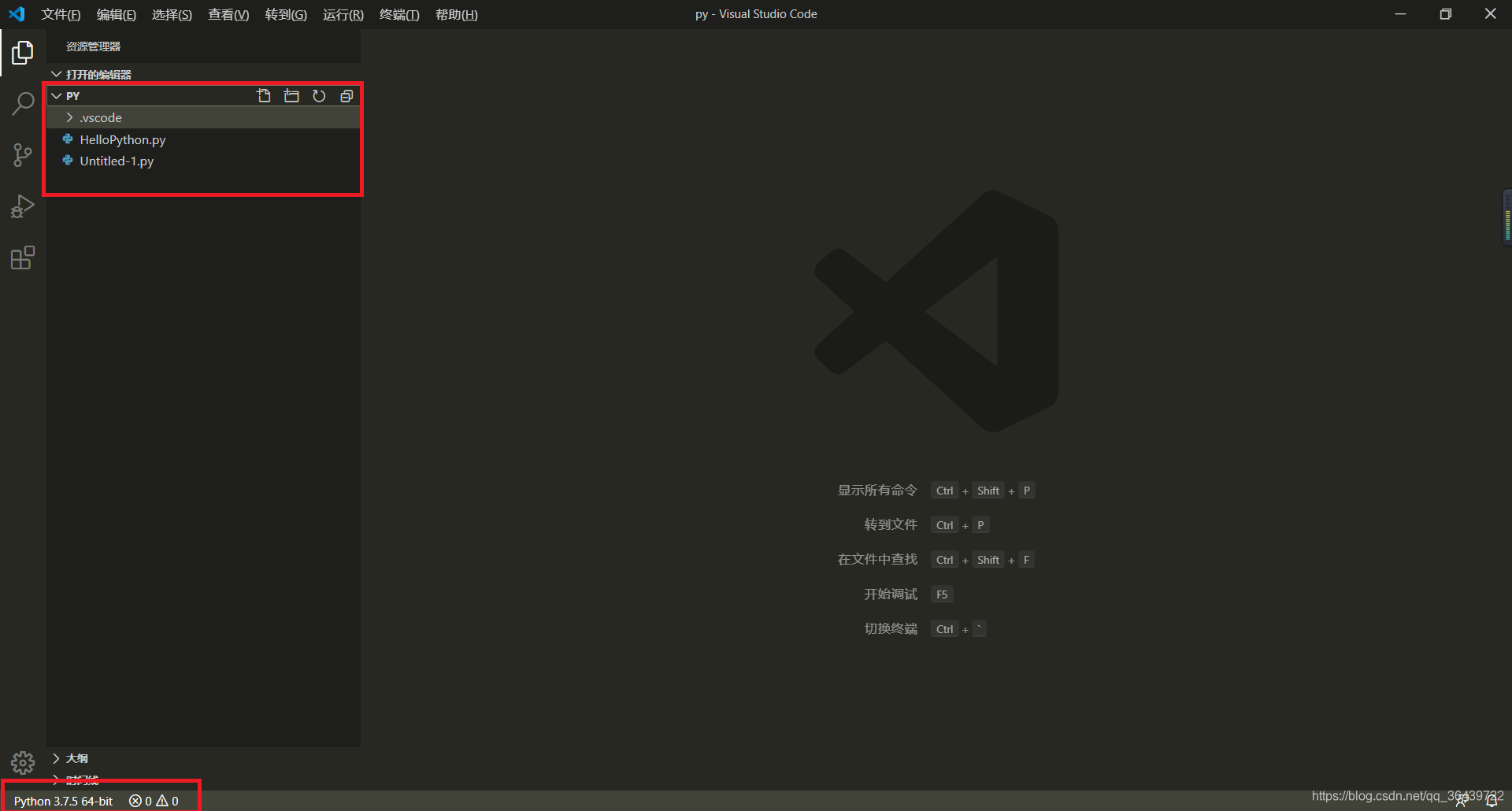Open the Extensions view
This screenshot has height=811, width=1512.
(x=23, y=258)
